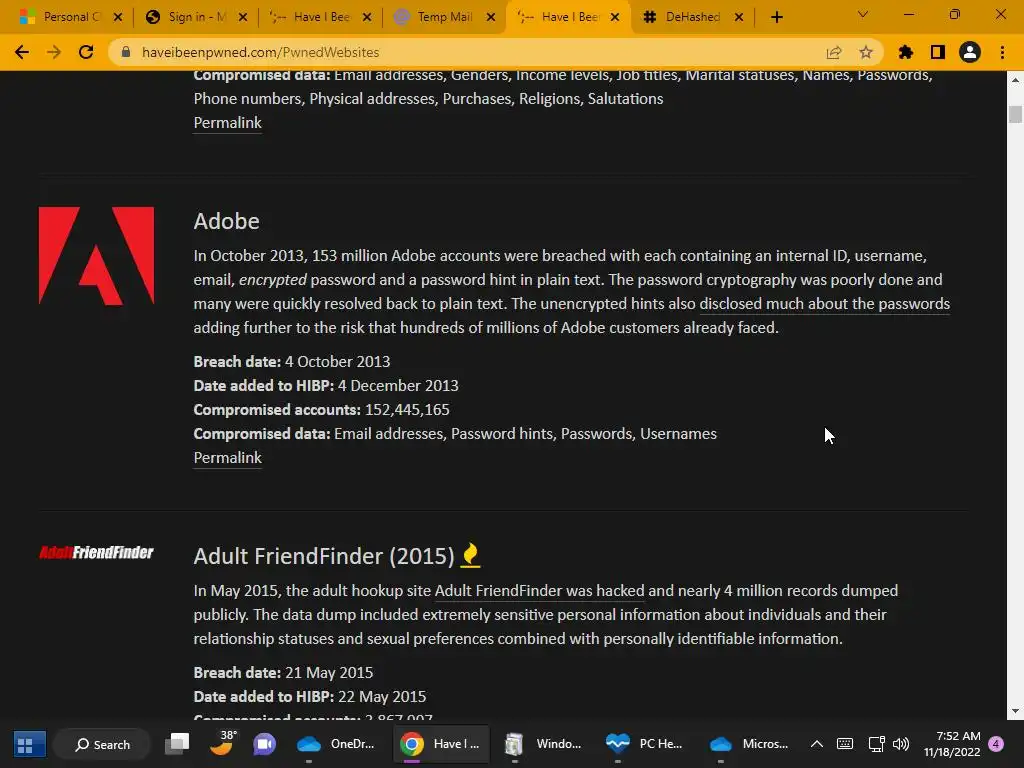Click the Adobe logo image
Viewport: 1024px width, 768px height.
(x=96, y=256)
